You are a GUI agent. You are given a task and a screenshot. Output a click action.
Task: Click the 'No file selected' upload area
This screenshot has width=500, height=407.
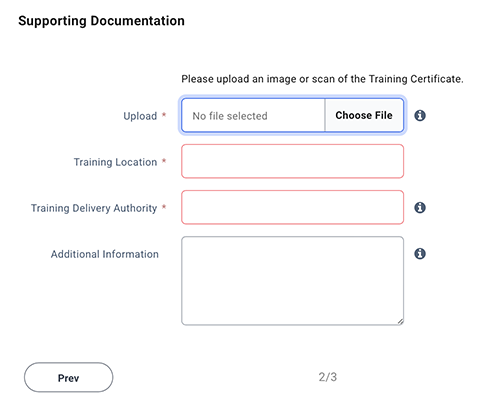tap(253, 115)
